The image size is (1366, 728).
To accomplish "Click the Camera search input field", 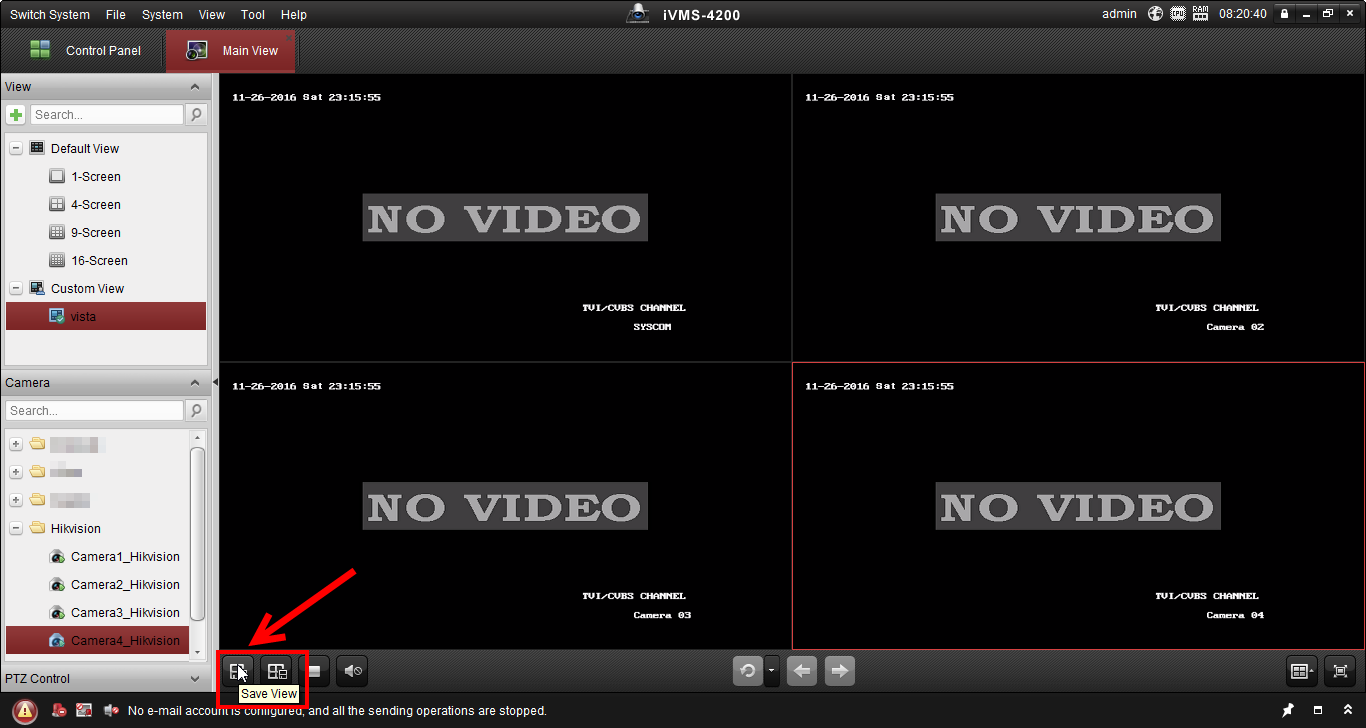I will [95, 411].
